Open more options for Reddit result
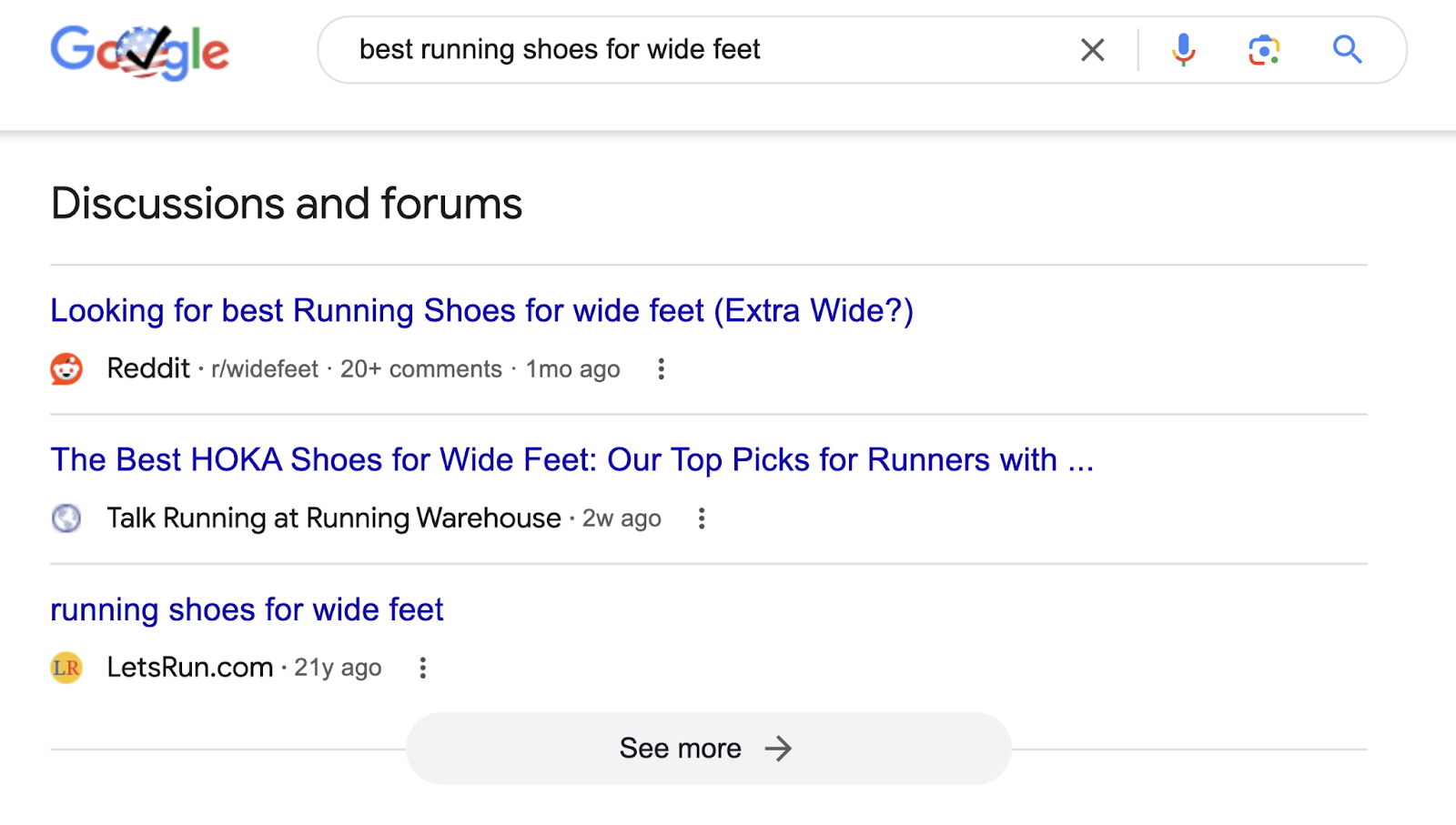 [x=662, y=369]
